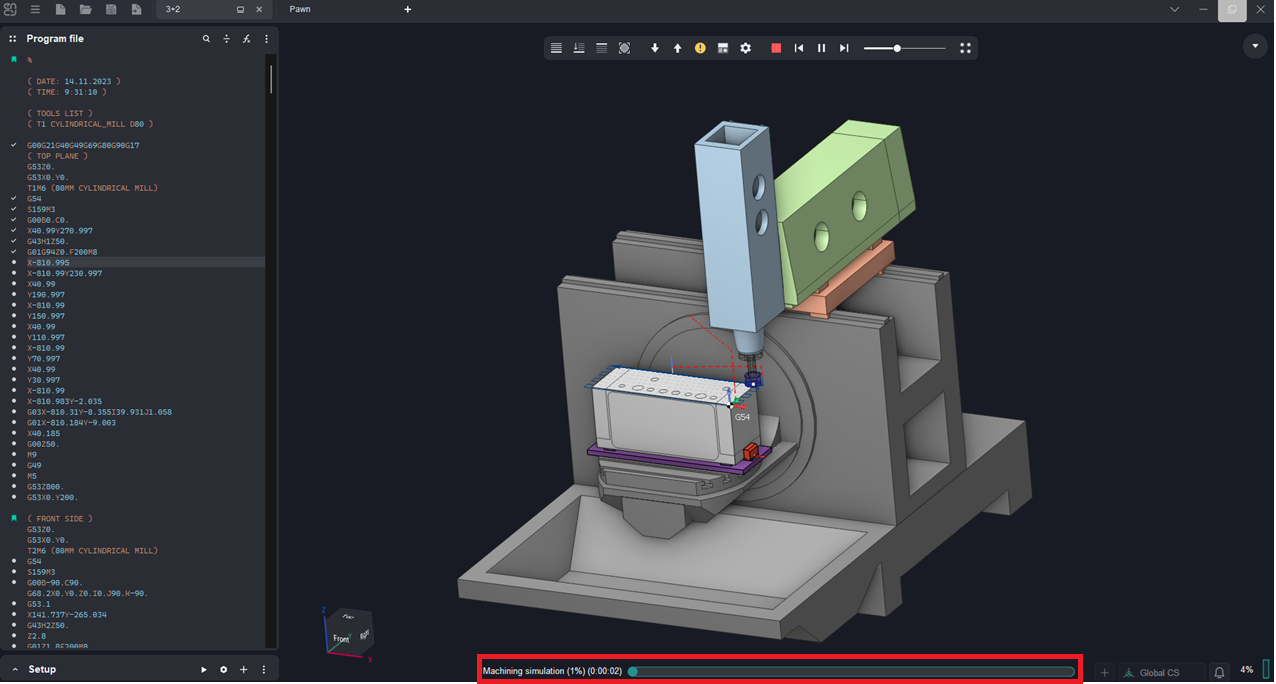Click the open folder icon
Screen dimensions: 1276x684
pyautogui.click(x=85, y=10)
